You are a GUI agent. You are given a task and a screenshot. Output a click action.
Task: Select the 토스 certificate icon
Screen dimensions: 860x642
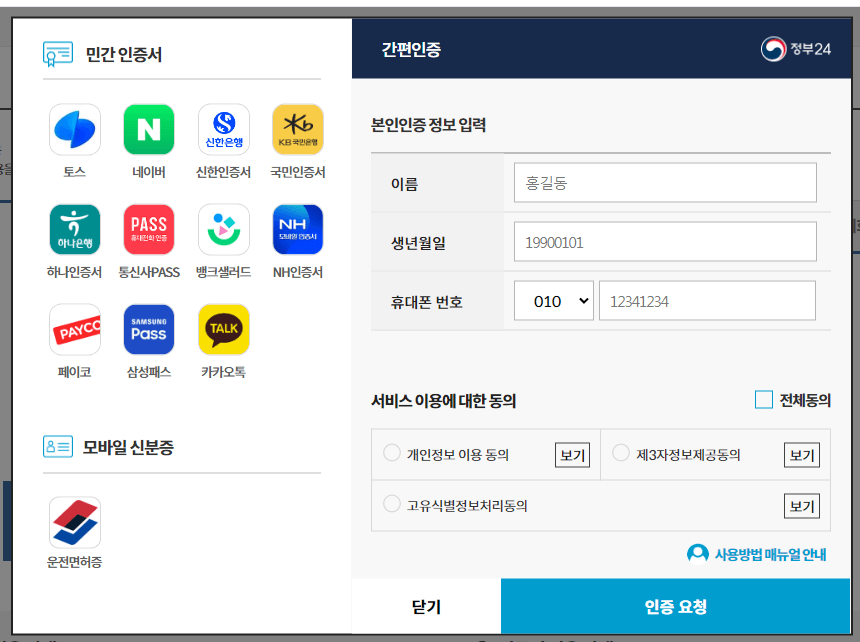point(74,128)
